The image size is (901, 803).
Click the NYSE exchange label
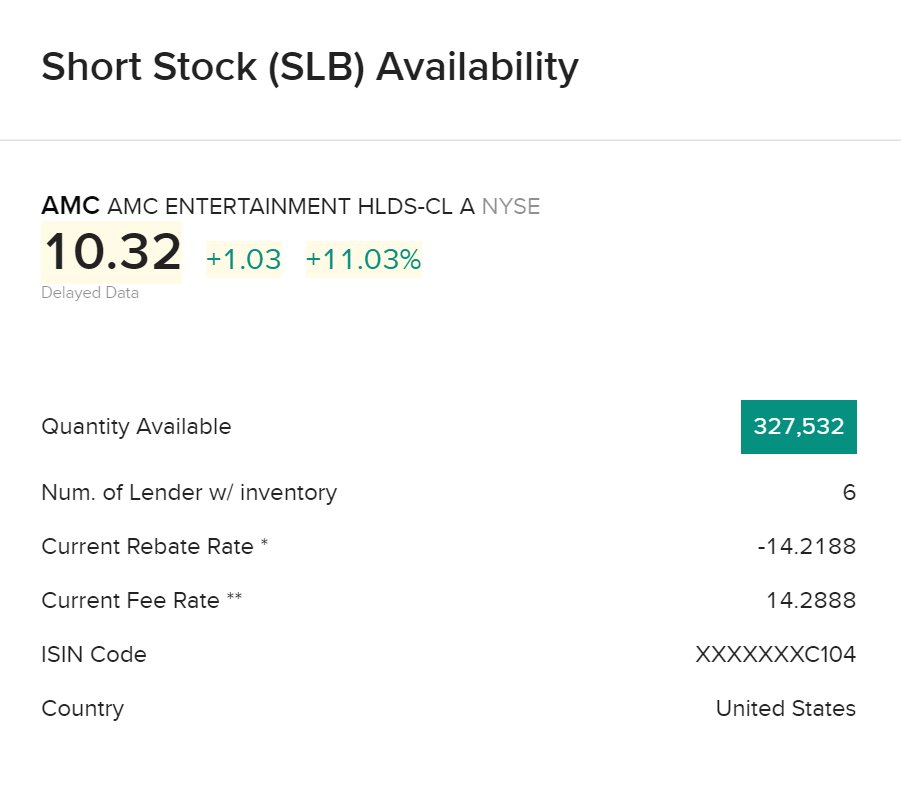tap(510, 207)
